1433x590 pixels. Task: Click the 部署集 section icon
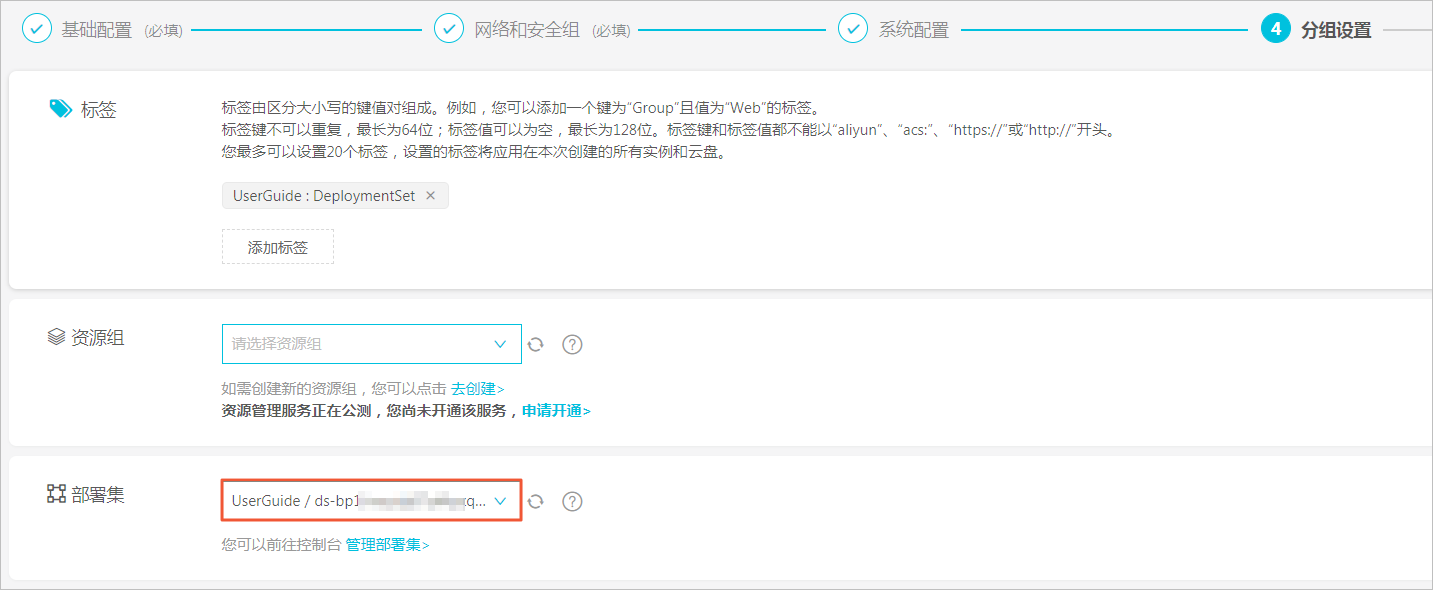click(57, 494)
